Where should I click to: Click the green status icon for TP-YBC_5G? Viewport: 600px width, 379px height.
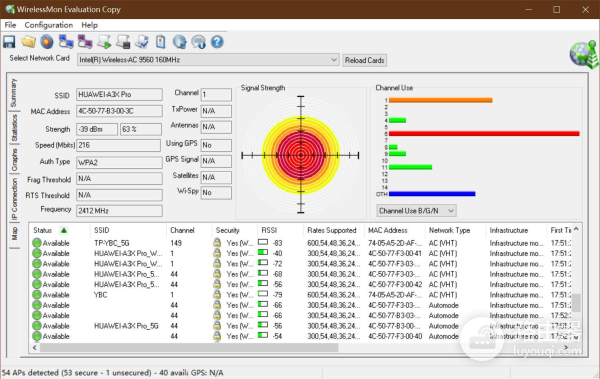(37, 243)
